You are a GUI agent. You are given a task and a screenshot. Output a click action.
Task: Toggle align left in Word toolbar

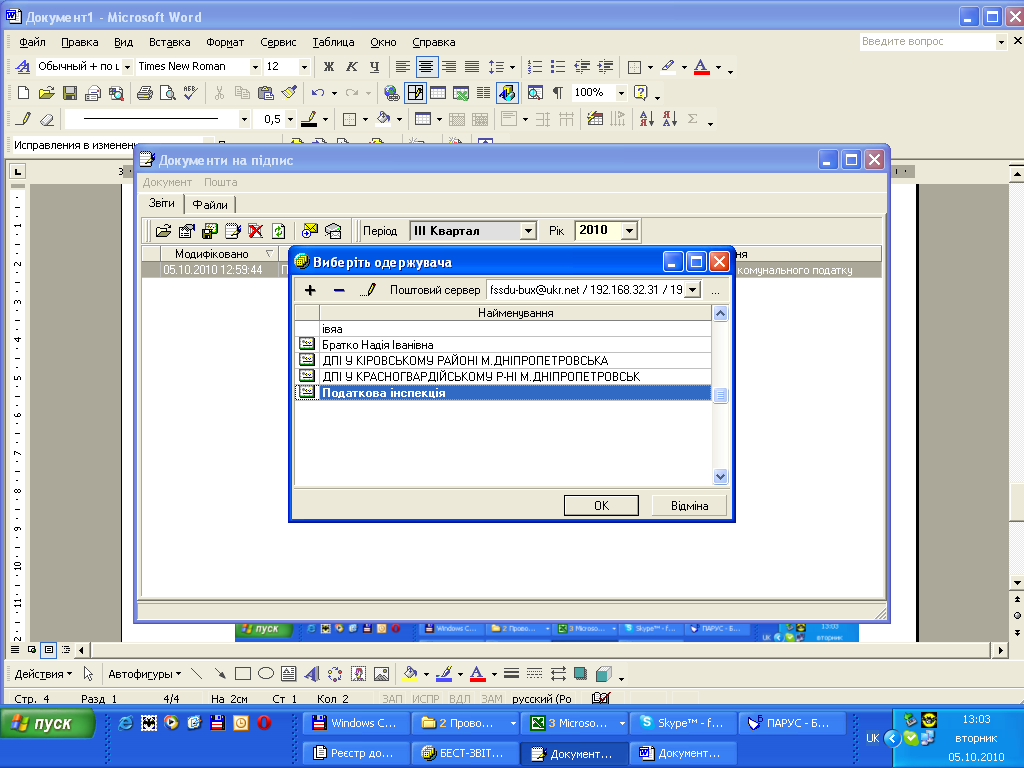(x=403, y=66)
